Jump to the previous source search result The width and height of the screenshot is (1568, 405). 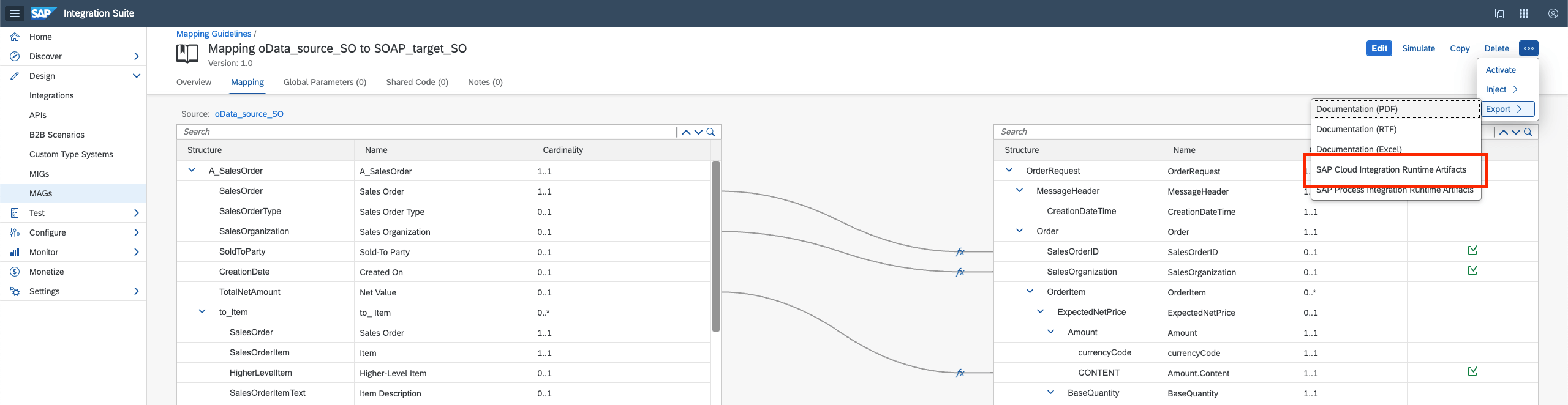(x=686, y=132)
